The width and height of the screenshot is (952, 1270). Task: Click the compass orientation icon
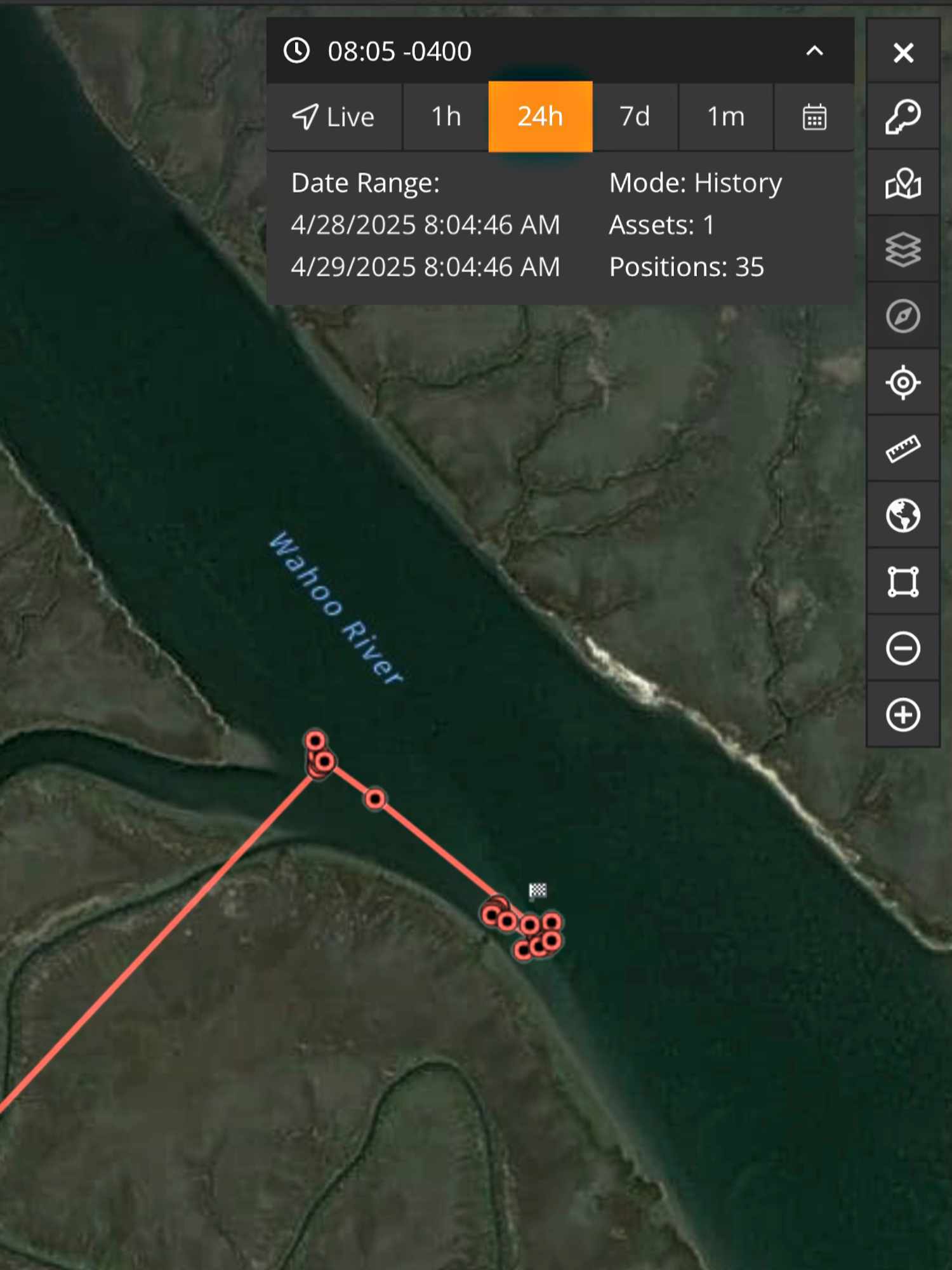point(902,316)
